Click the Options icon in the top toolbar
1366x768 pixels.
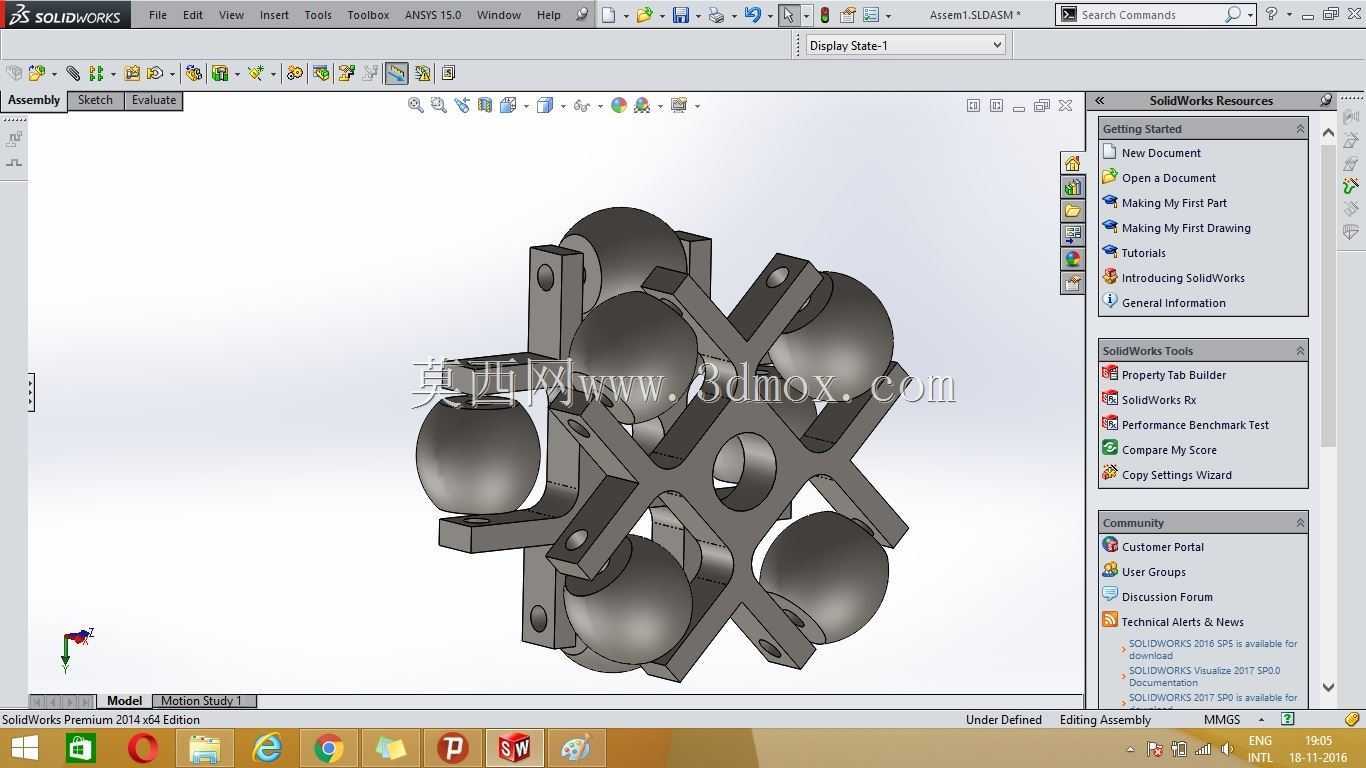pyautogui.click(x=871, y=15)
